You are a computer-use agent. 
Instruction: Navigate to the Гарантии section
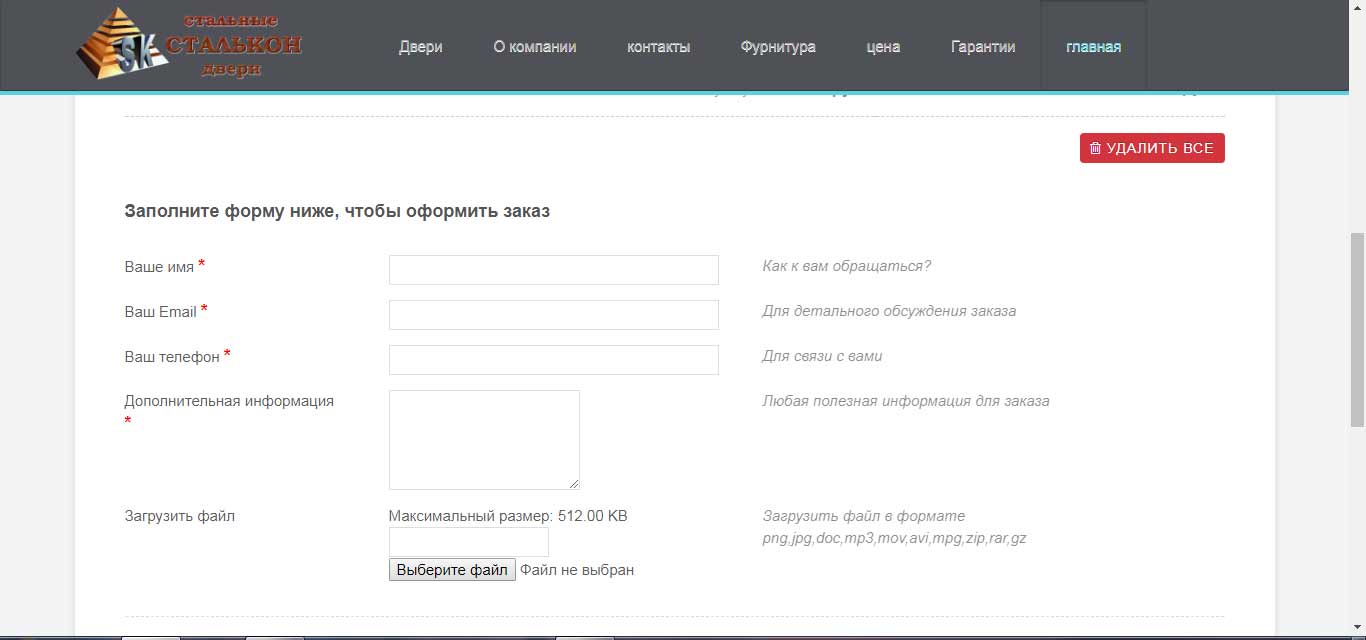point(983,47)
